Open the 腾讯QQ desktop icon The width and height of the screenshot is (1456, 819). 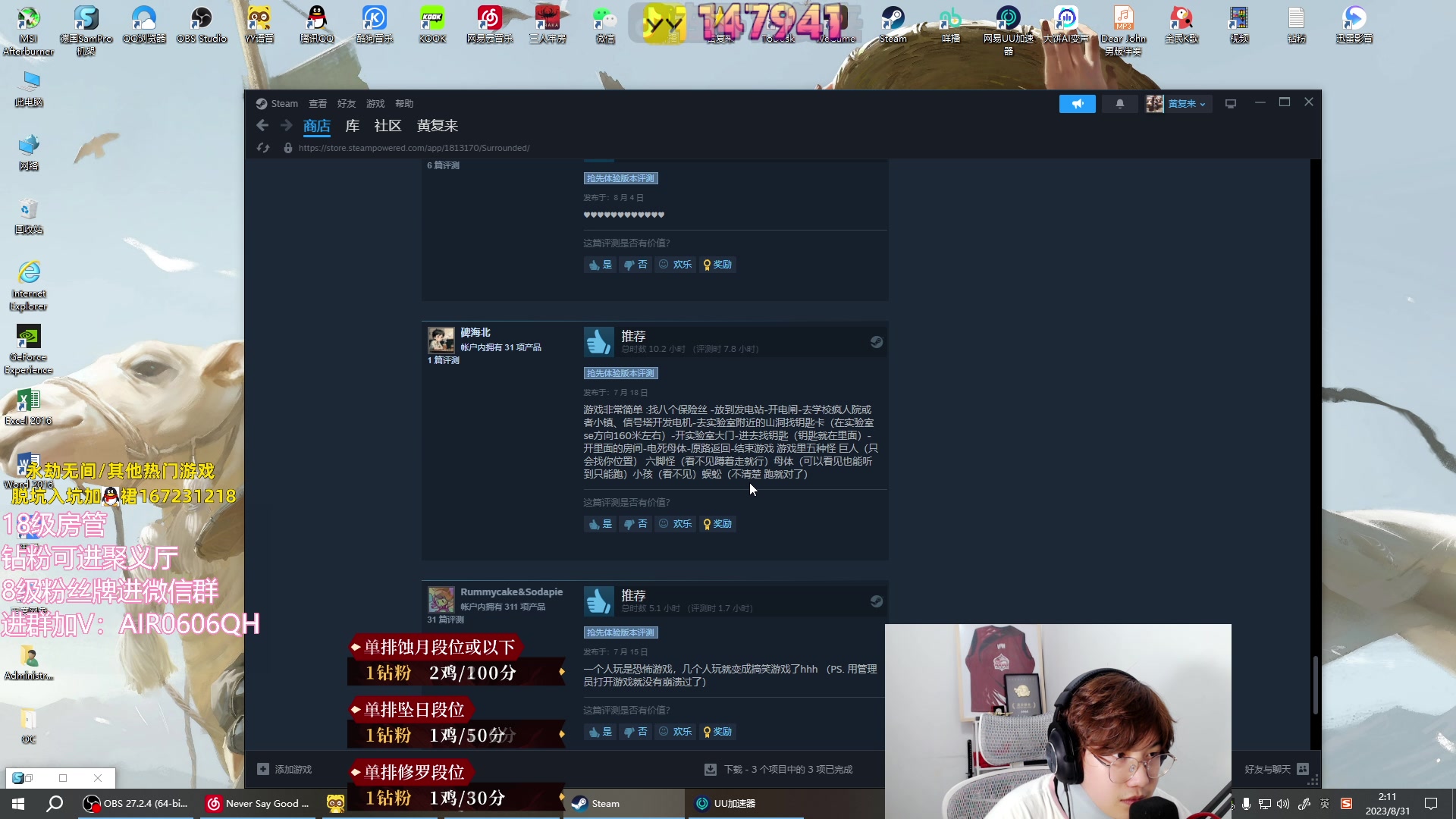click(x=316, y=25)
